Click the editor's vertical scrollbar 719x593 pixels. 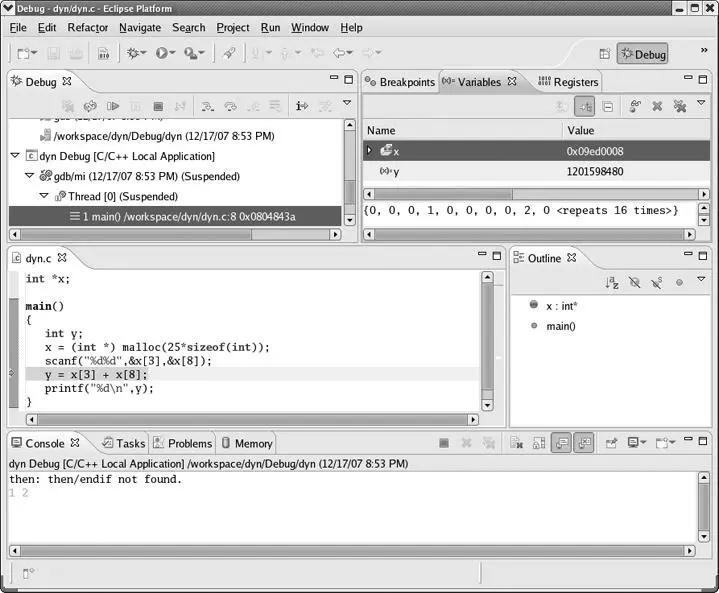point(487,340)
